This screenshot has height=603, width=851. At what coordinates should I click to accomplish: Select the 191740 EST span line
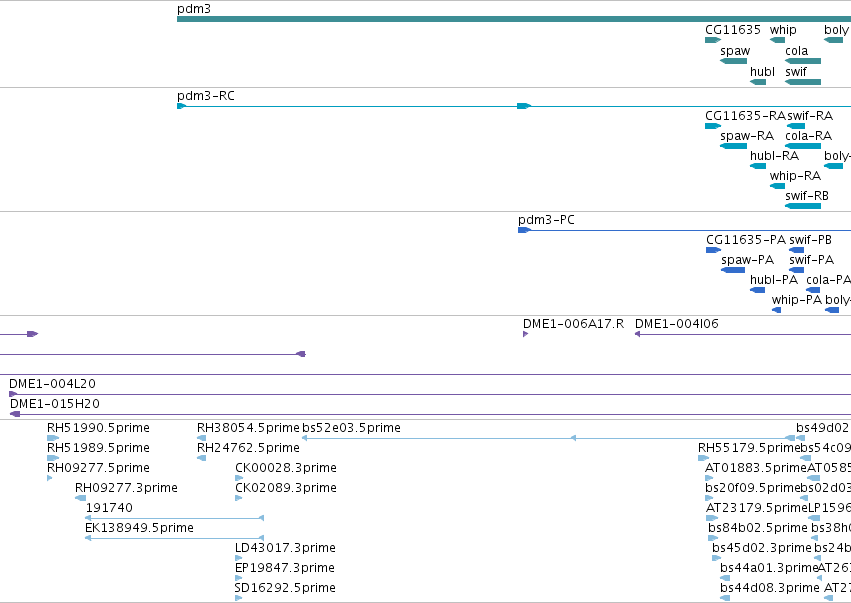pyautogui.click(x=175, y=518)
